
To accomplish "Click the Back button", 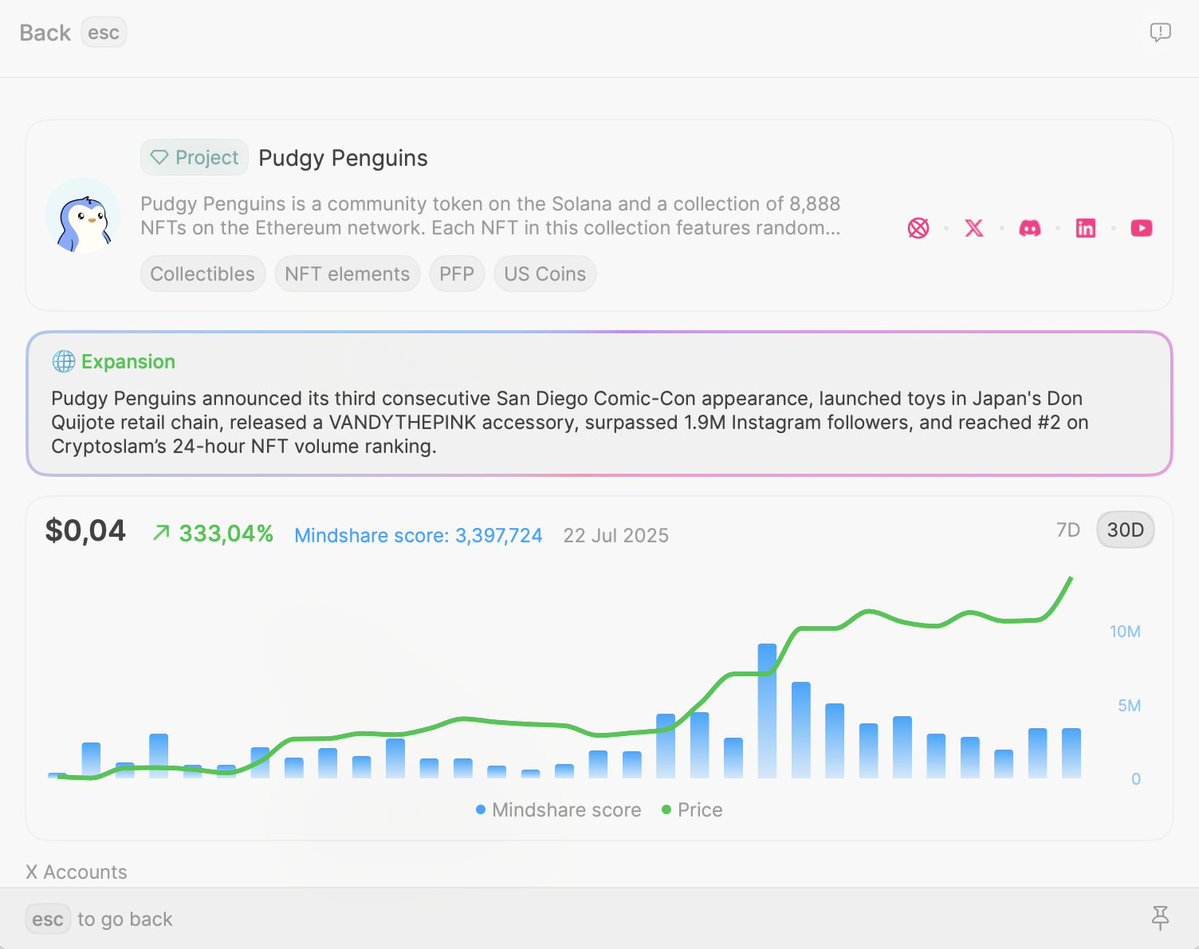I will tap(45, 33).
